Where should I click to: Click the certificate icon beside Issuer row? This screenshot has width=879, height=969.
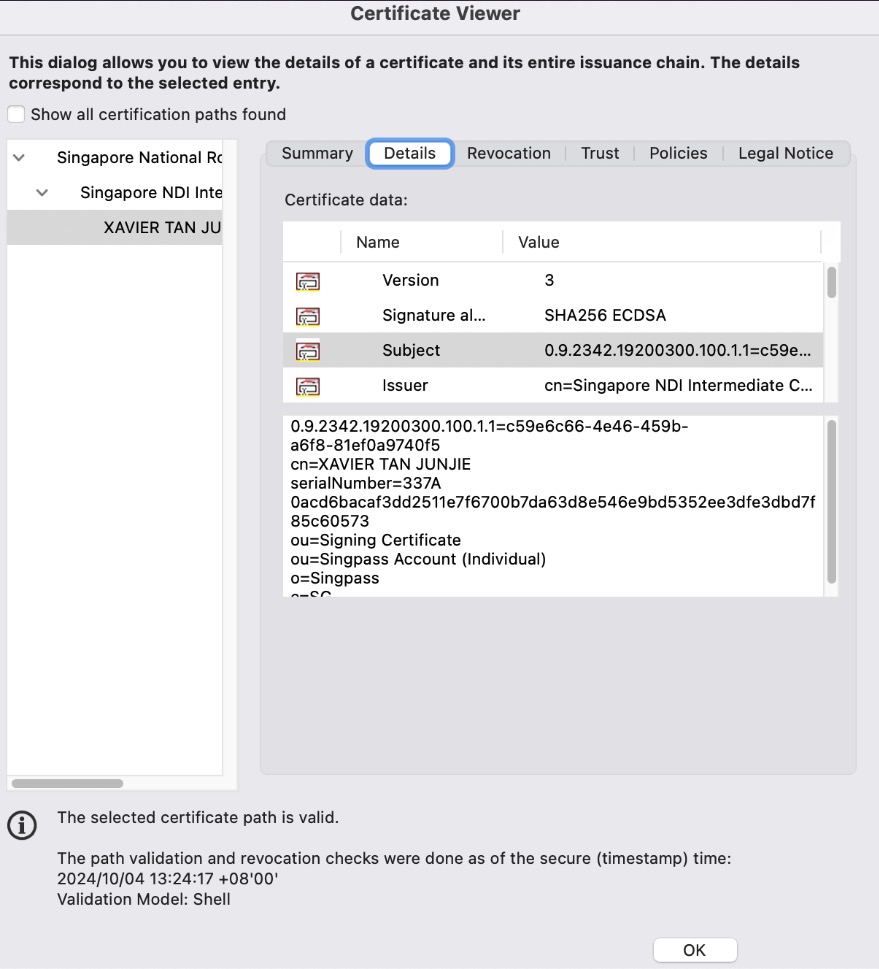pos(308,386)
